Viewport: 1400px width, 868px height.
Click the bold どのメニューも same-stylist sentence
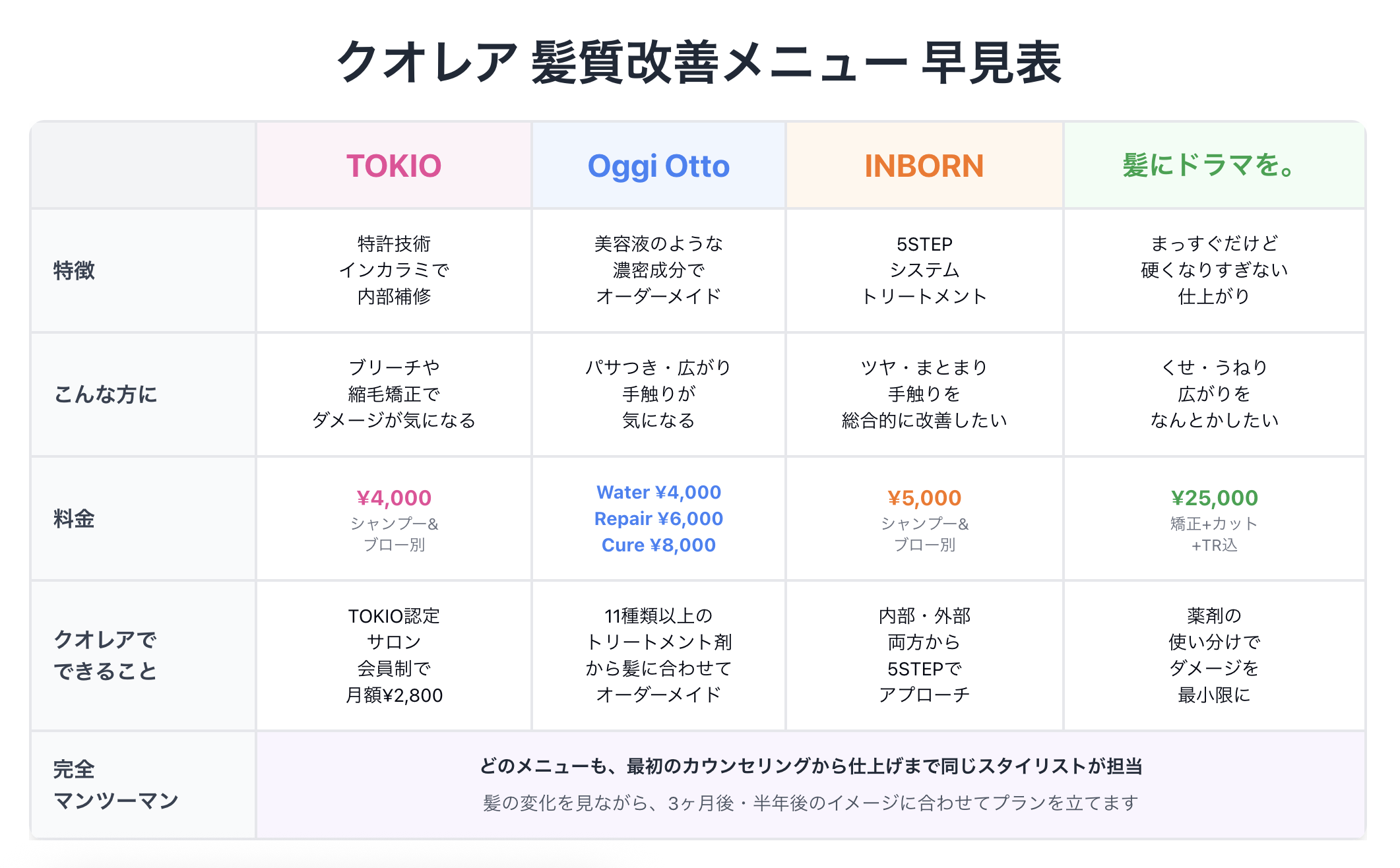[810, 766]
